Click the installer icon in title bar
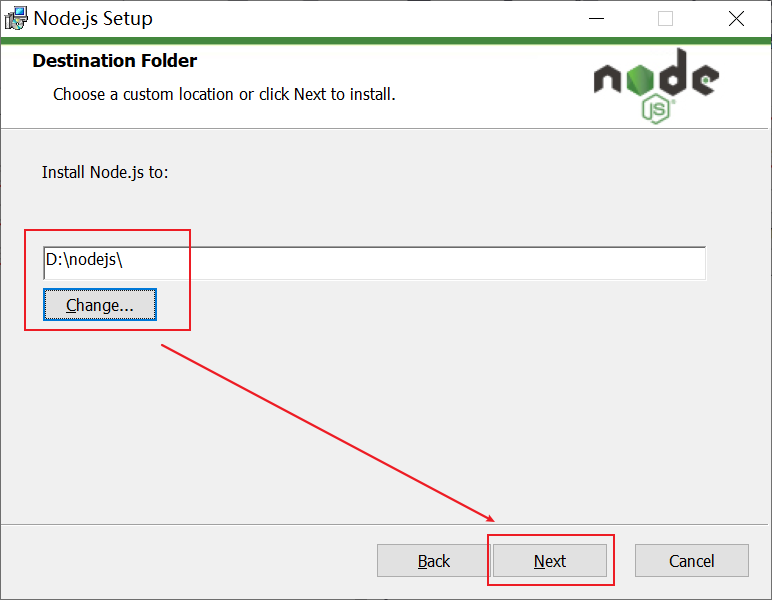 16,18
